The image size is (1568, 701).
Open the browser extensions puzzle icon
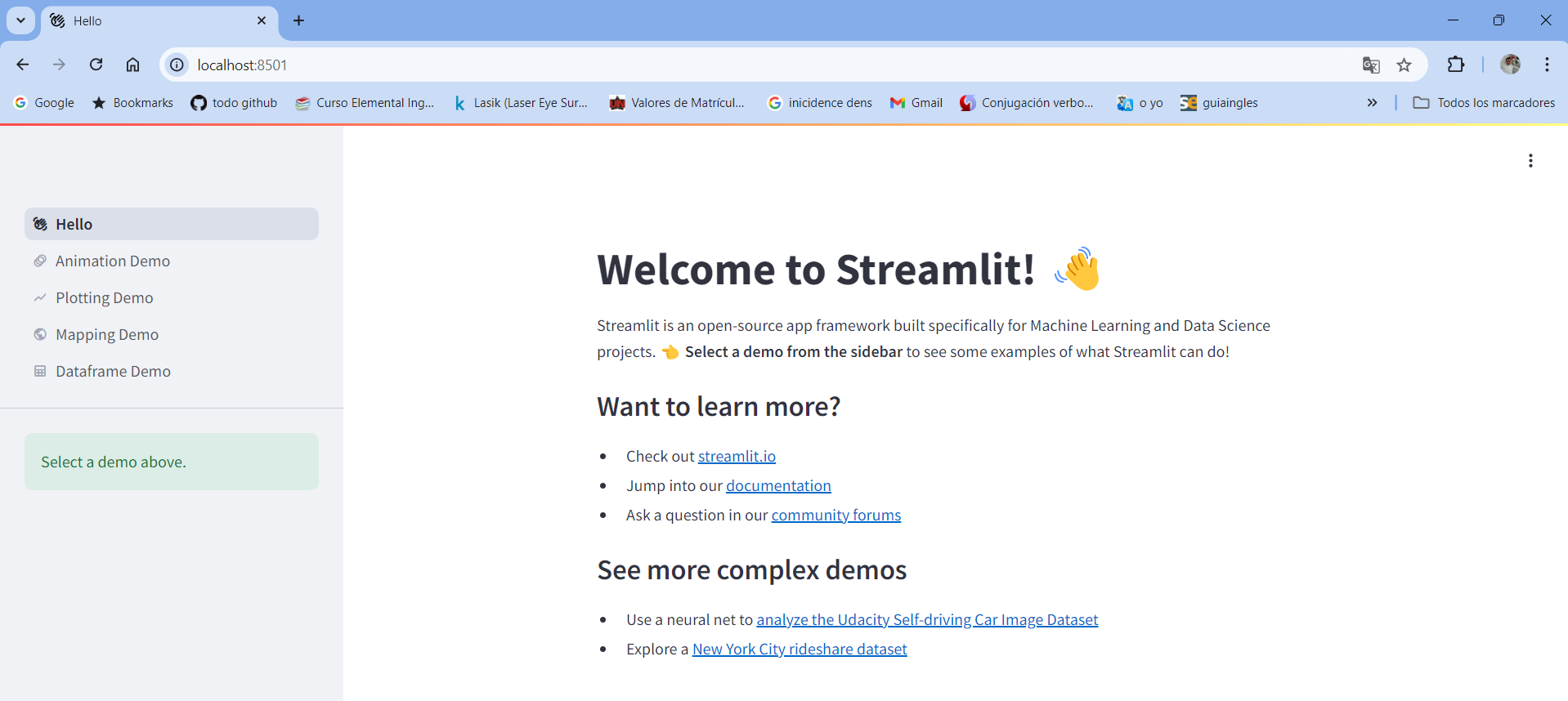(1456, 65)
